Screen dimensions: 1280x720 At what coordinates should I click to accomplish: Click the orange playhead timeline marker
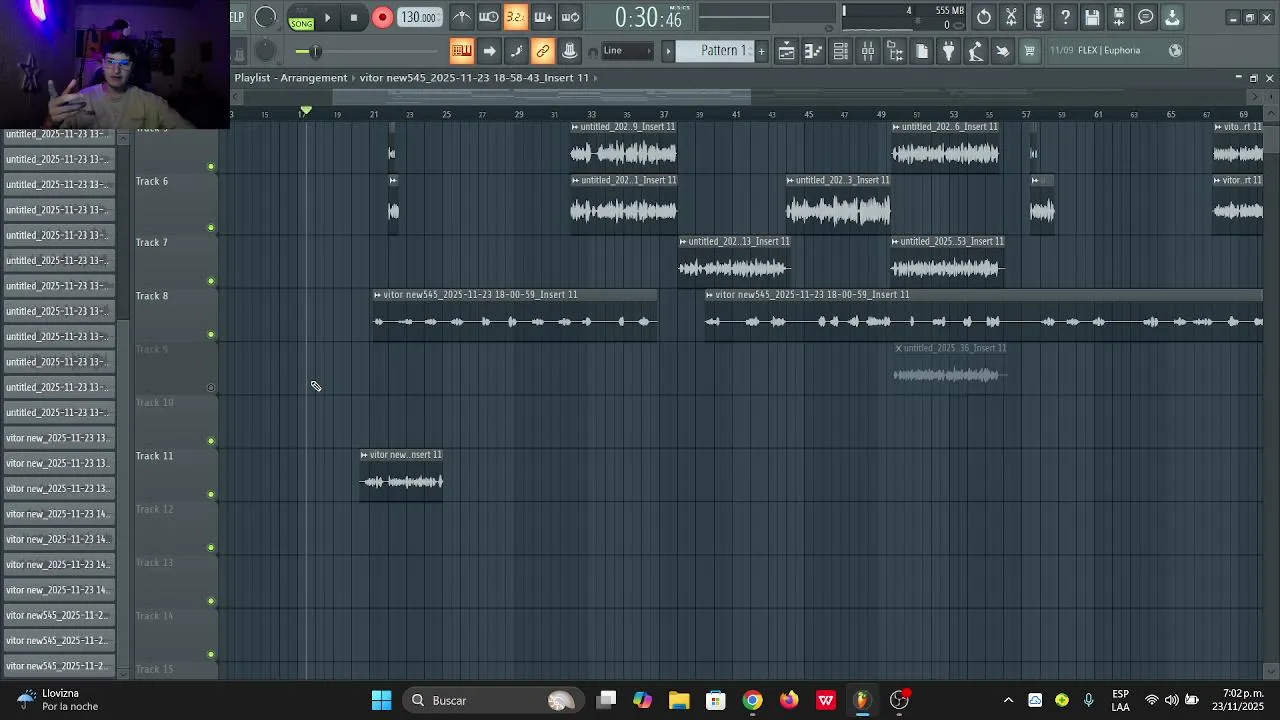[306, 110]
